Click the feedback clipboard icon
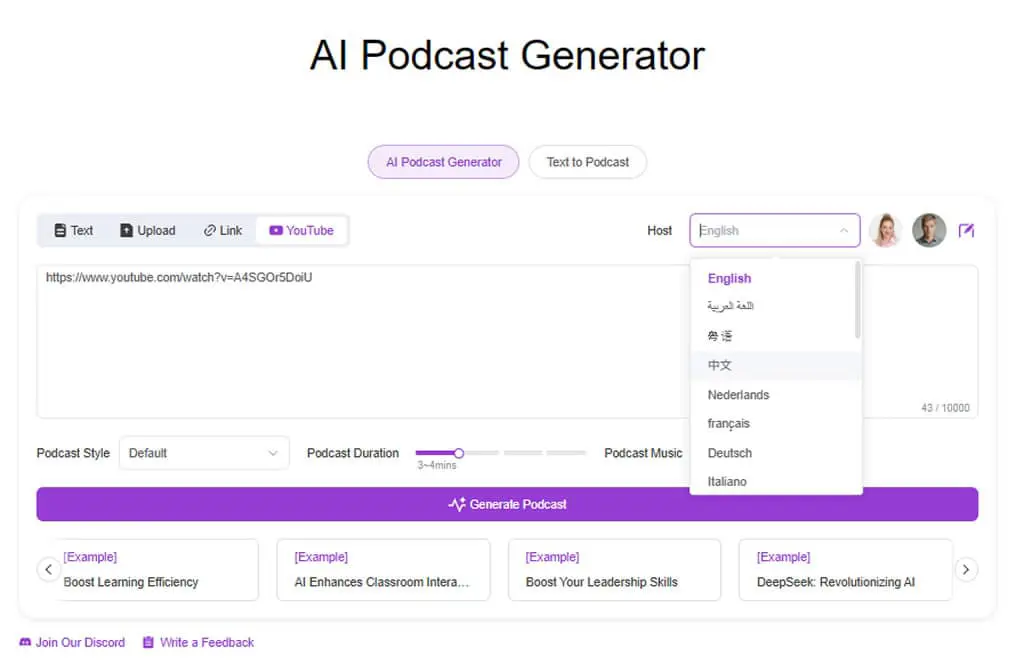 (x=148, y=642)
